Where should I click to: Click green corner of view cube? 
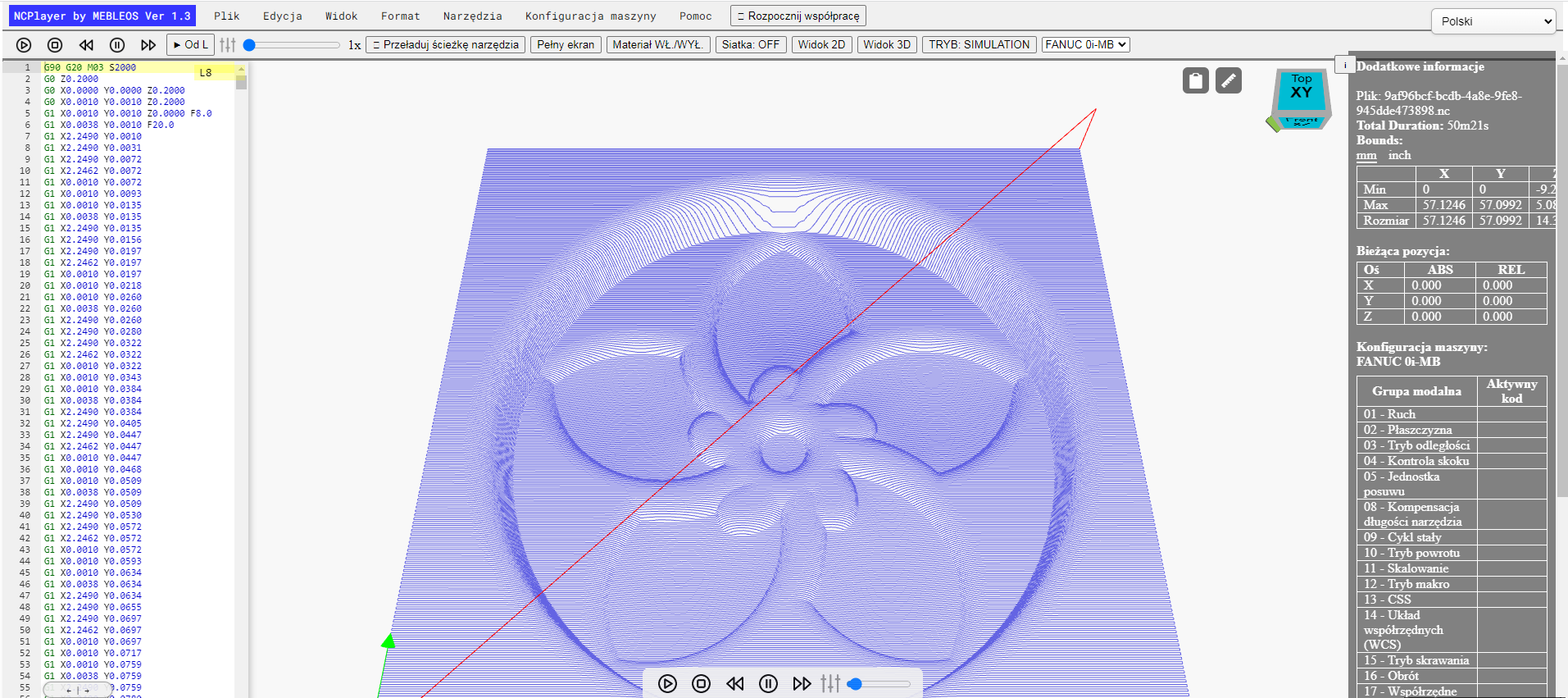1273,124
